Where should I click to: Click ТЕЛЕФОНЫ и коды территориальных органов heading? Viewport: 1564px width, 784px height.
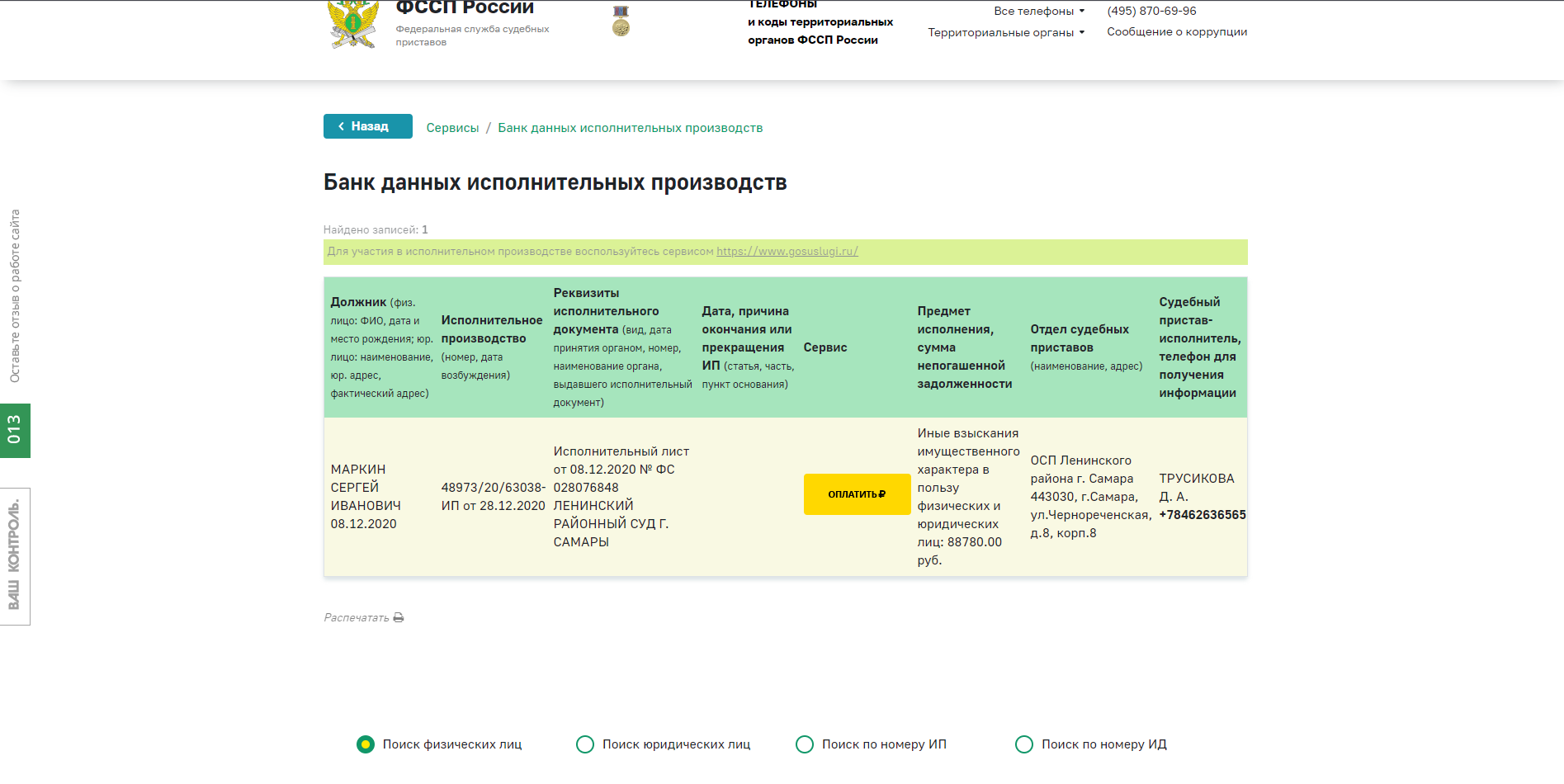point(820,21)
